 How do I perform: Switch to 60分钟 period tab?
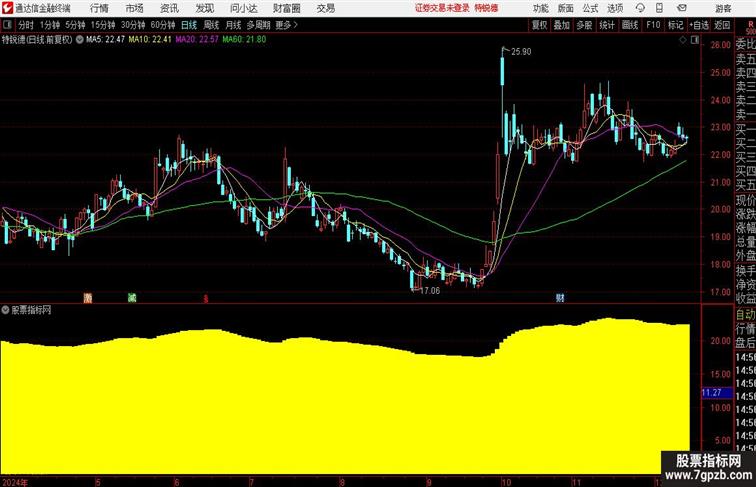pyautogui.click(x=163, y=25)
